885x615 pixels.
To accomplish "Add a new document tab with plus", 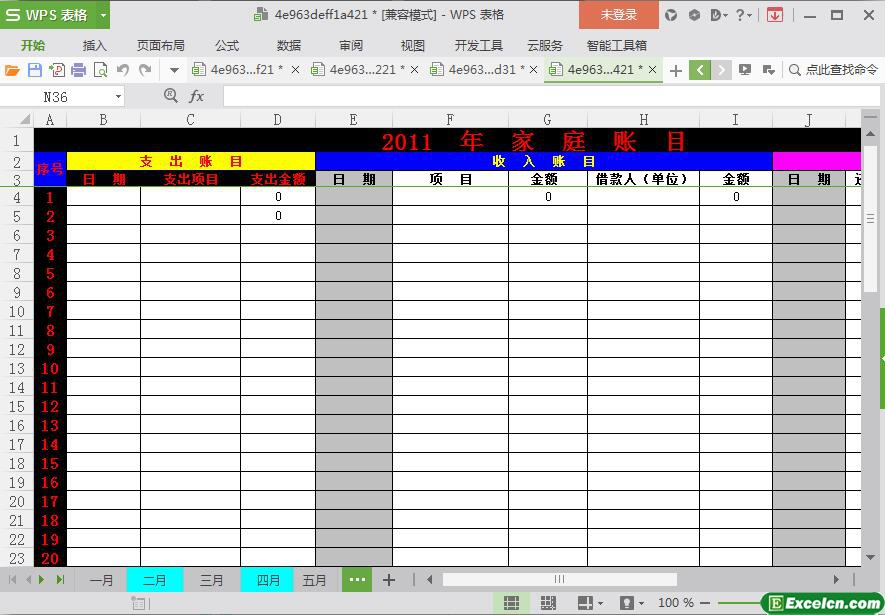I will [676, 71].
